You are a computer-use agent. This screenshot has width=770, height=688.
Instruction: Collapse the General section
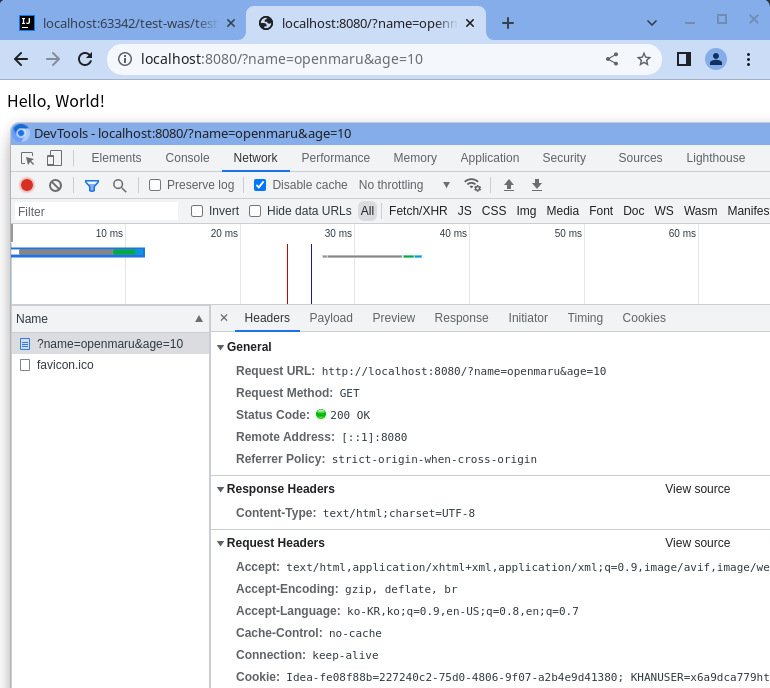click(221, 347)
